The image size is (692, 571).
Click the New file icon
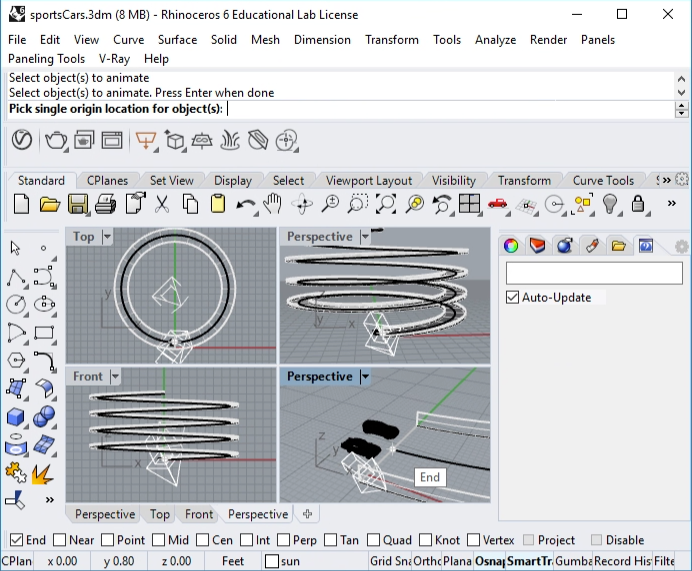tap(22, 204)
